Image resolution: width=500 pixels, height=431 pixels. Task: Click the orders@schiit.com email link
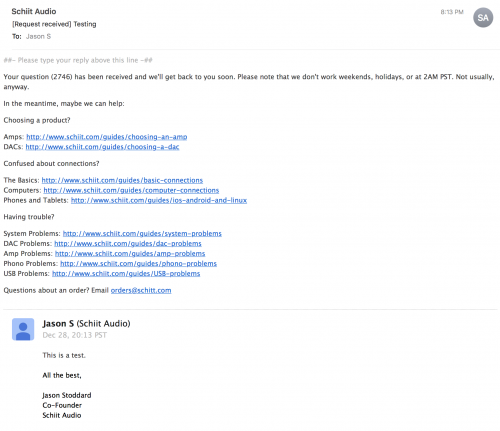[141, 290]
